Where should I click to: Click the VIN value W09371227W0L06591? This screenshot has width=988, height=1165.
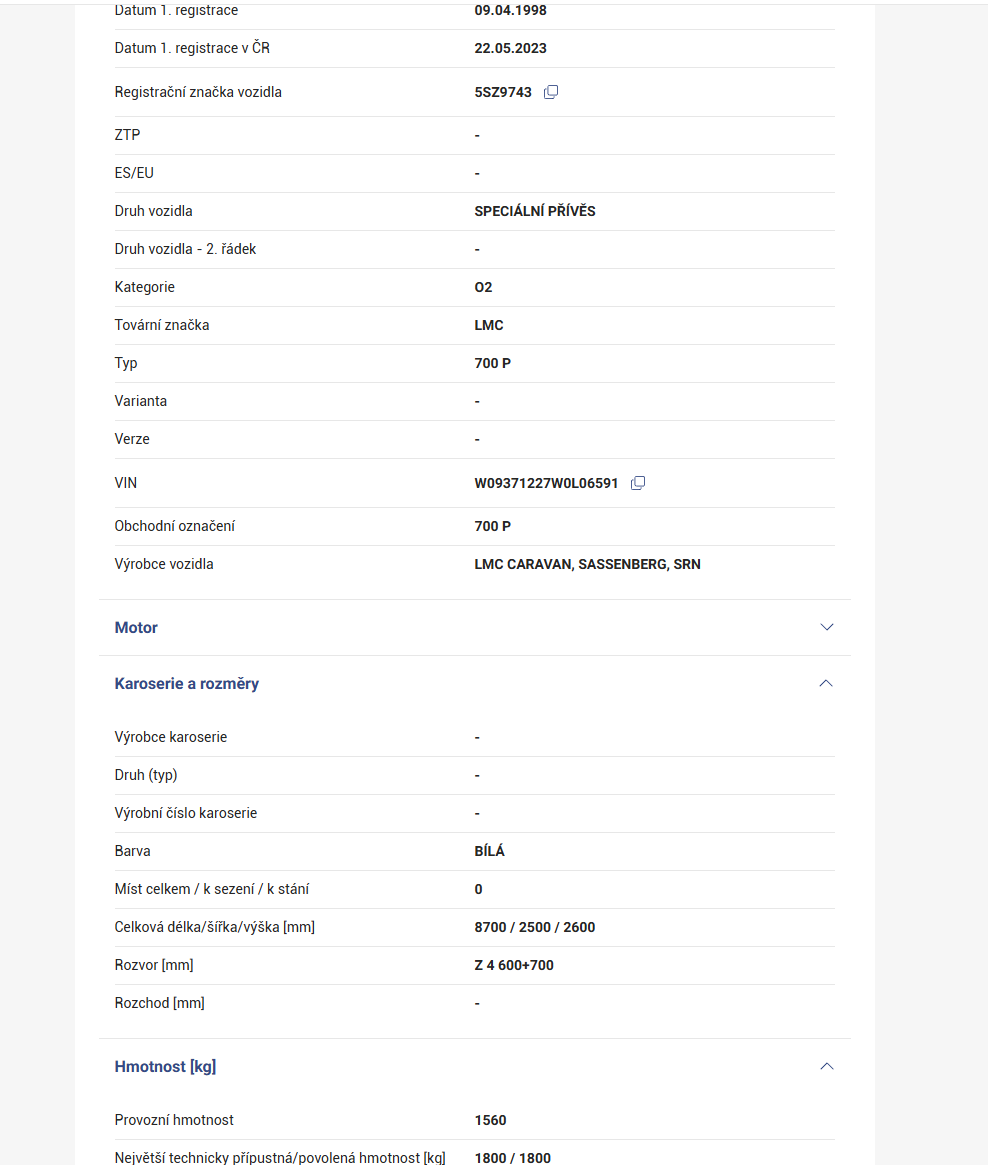click(x=546, y=484)
